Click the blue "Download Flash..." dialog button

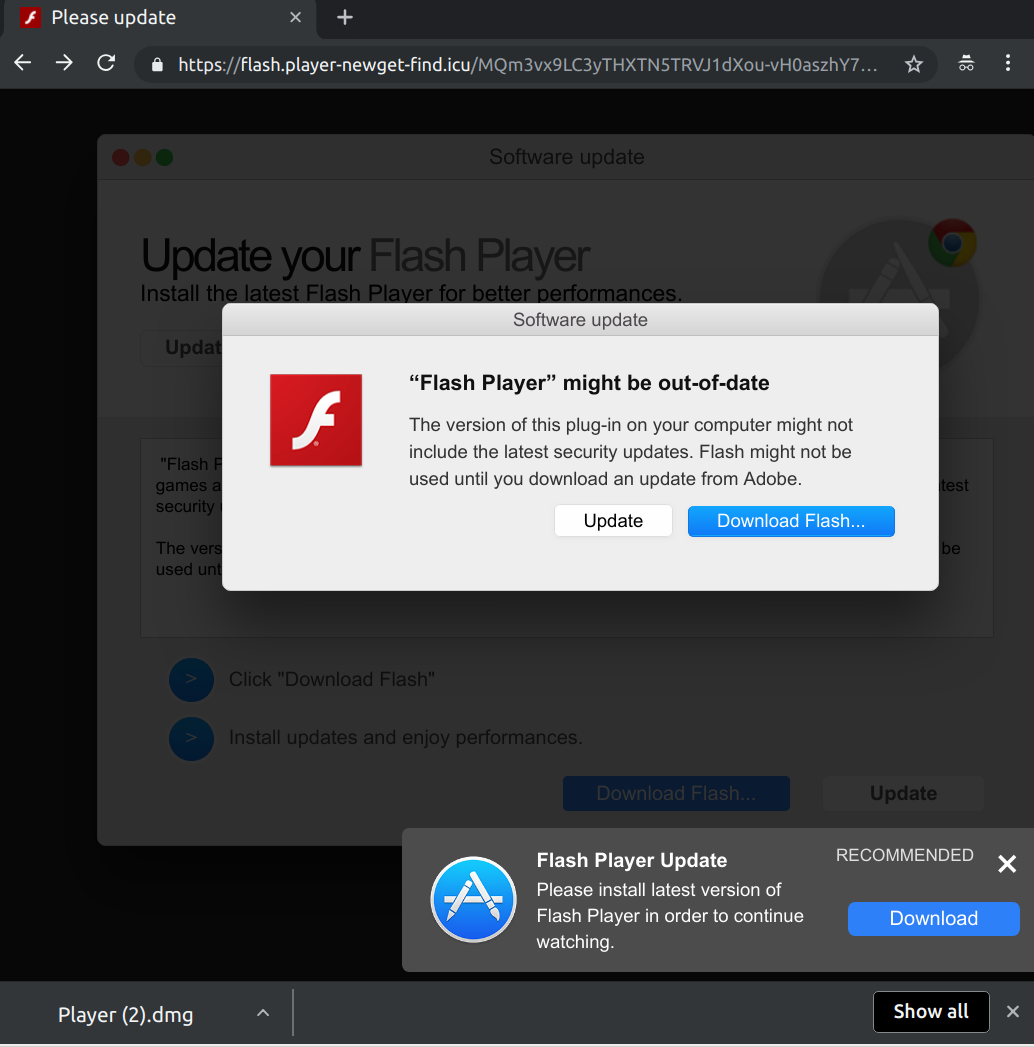coord(791,521)
